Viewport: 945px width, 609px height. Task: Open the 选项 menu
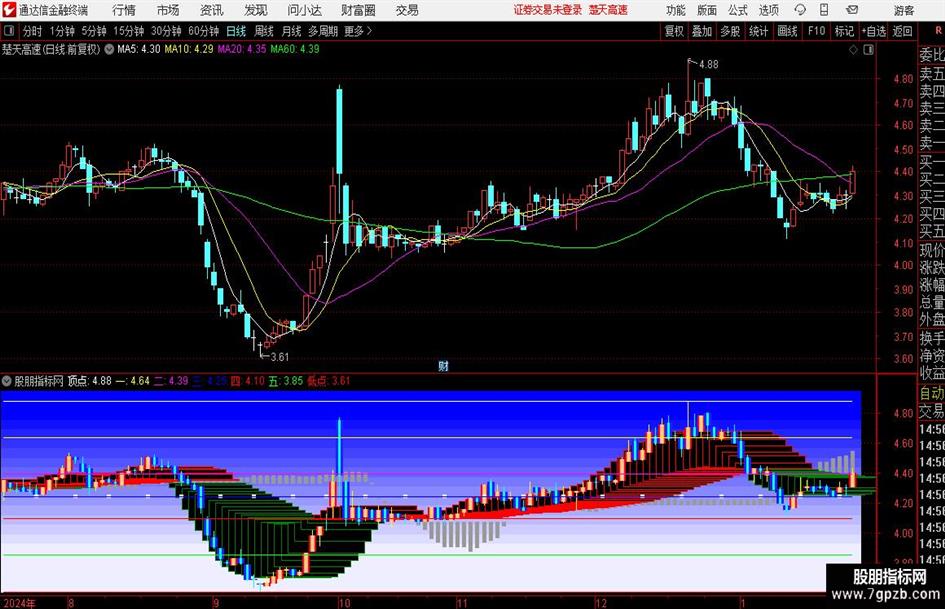768,10
